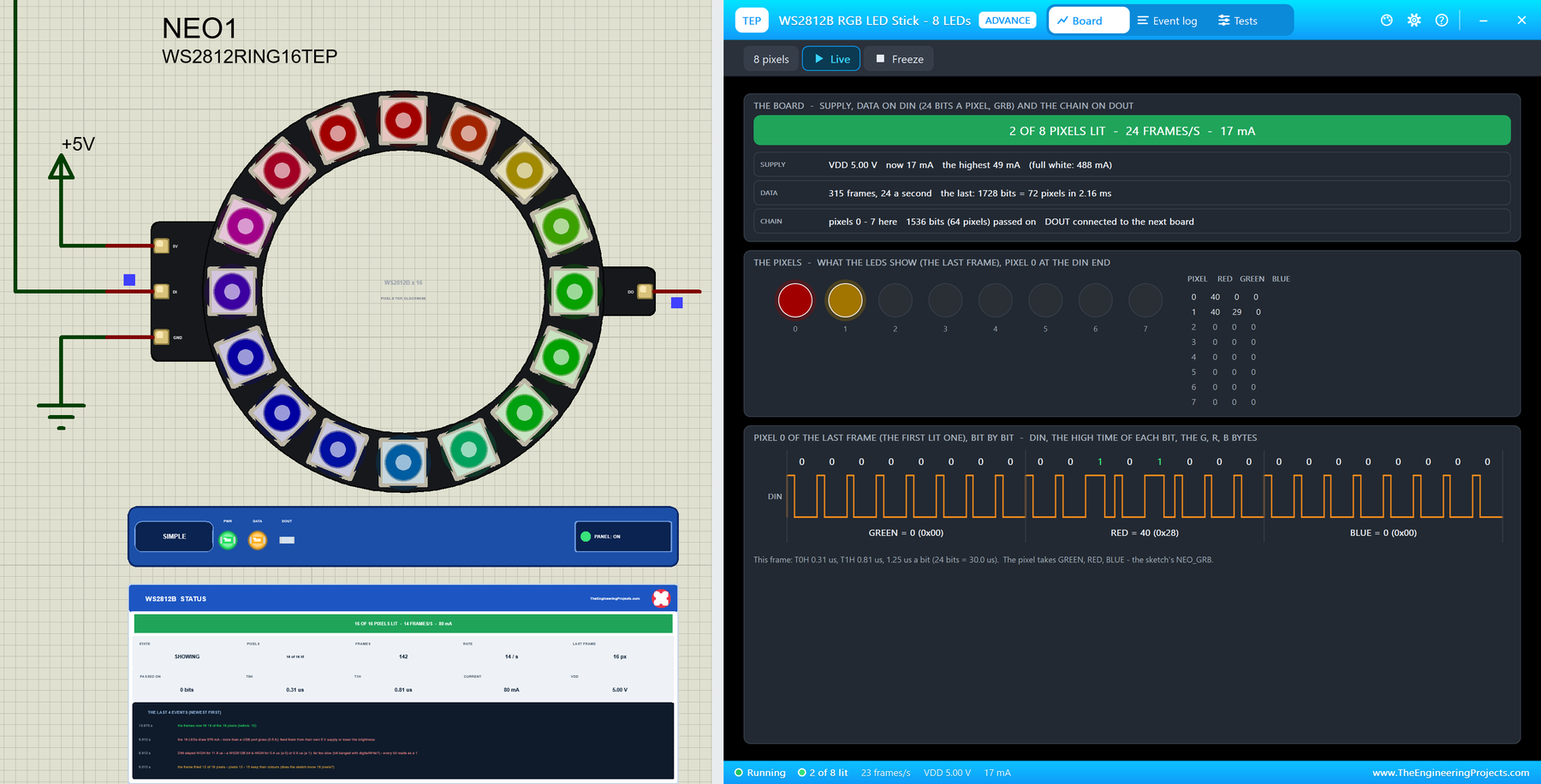Toggle the PANEL: ON switch
Screen dimensions: 1541x784
(623, 537)
